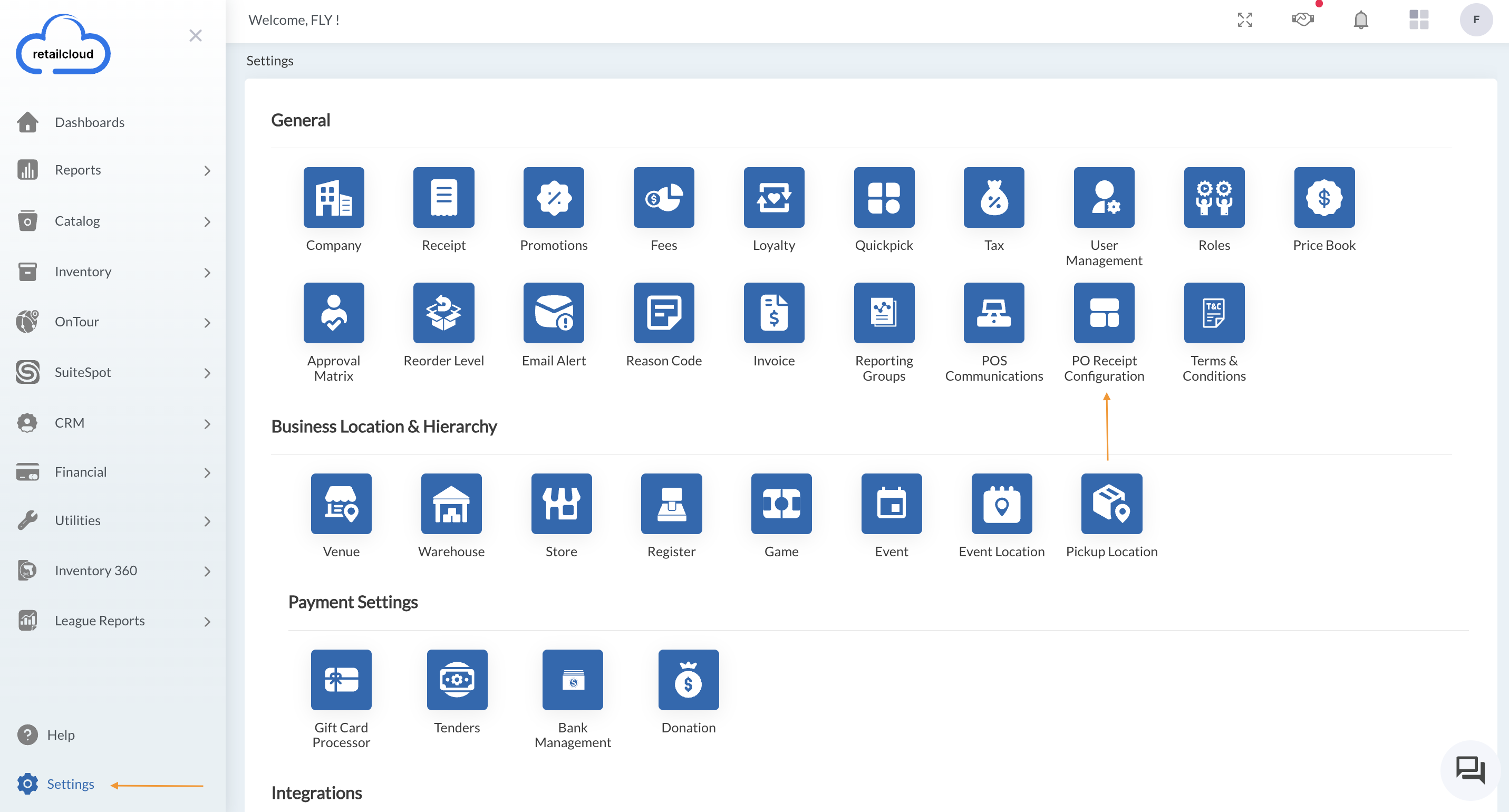
Task: Open Register settings
Action: [671, 504]
